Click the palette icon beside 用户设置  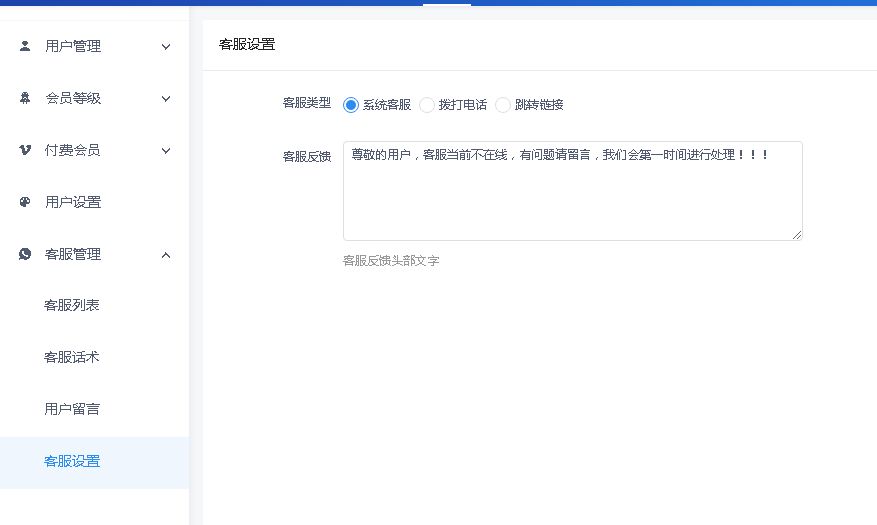25,202
